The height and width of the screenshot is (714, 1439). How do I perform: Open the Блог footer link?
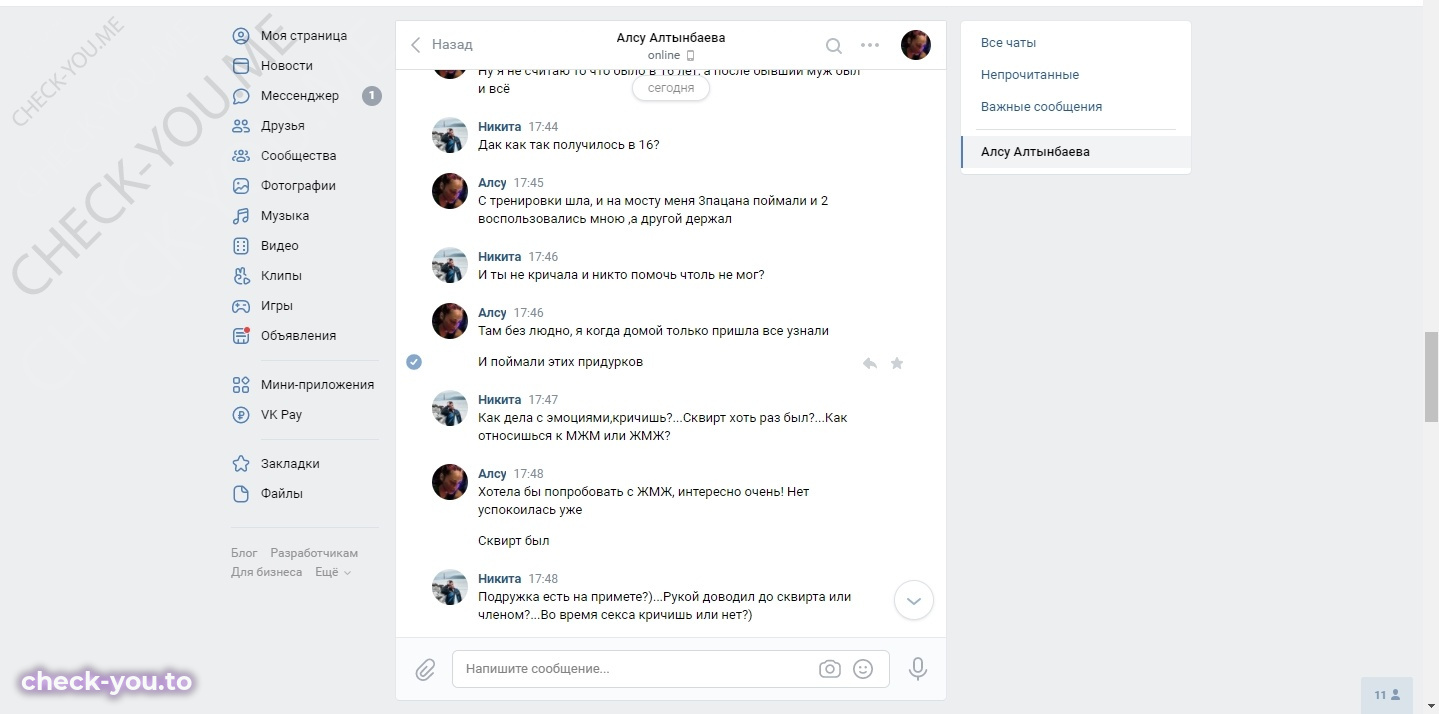244,553
